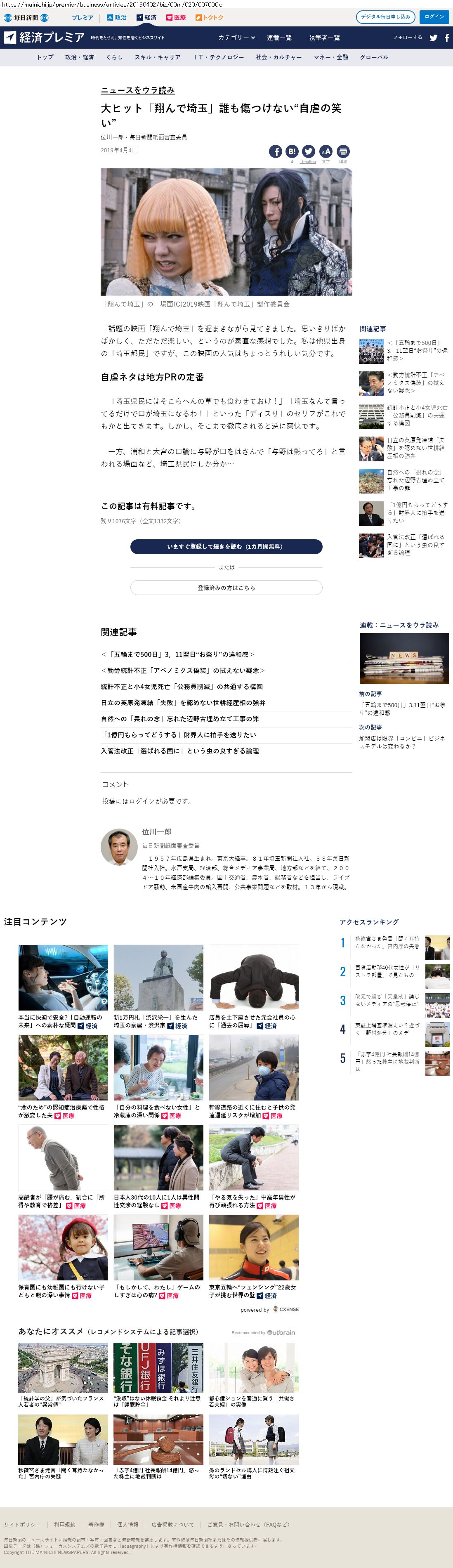The width and height of the screenshot is (453, 1568).
Task: Click いますぐ登録して続きを読む button
Action: [226, 547]
